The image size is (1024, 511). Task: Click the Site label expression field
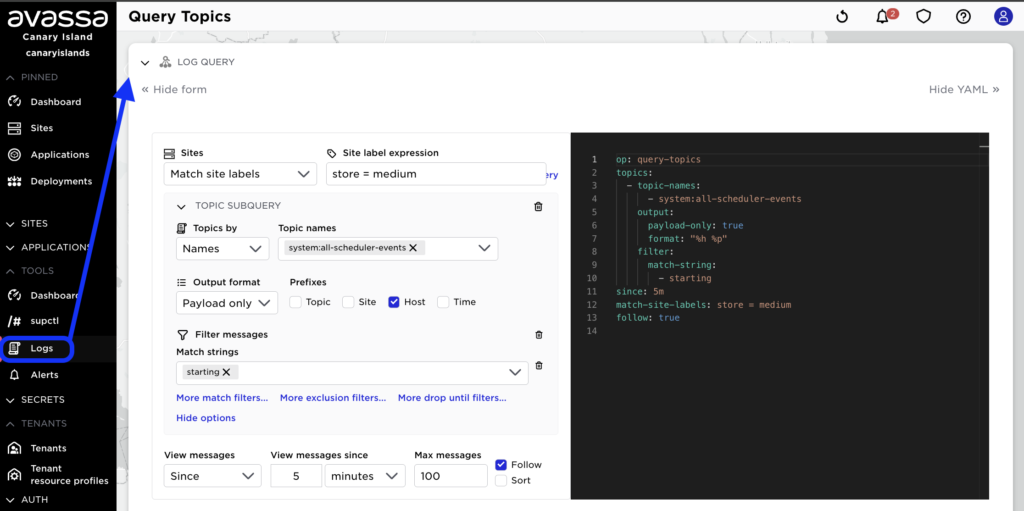436,174
